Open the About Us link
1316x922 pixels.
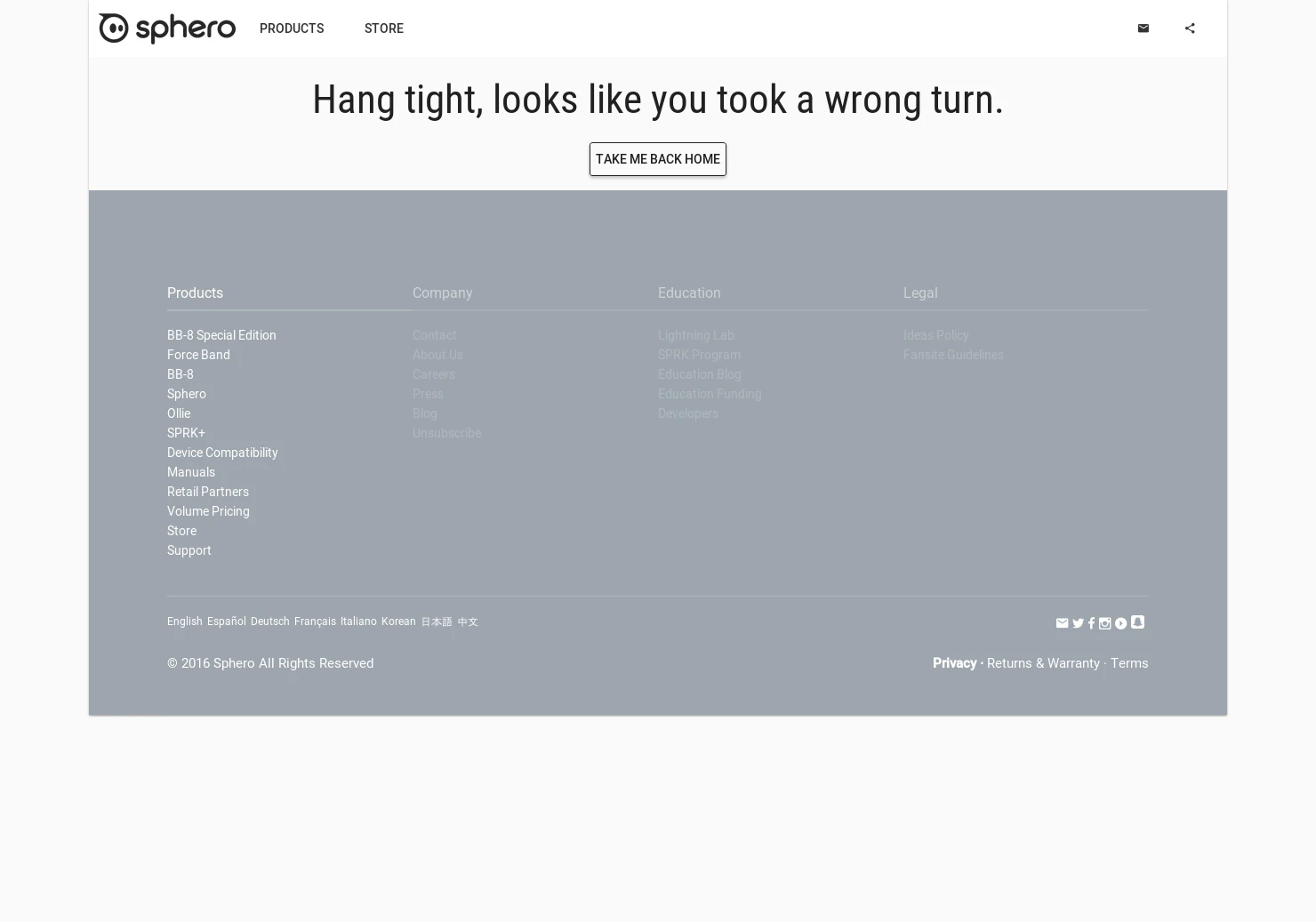point(437,355)
